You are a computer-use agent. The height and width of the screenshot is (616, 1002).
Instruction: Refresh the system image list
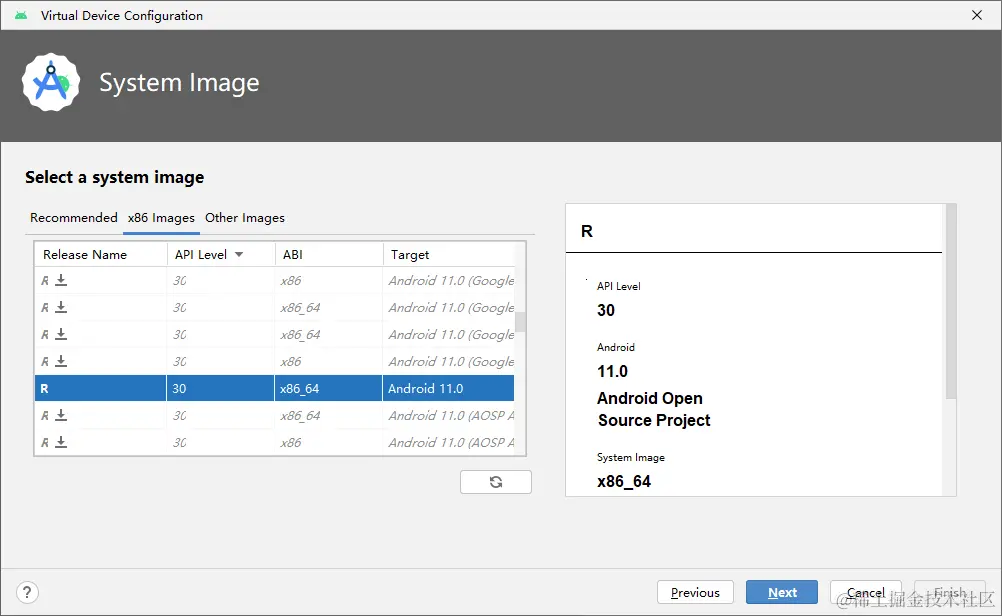coord(496,482)
